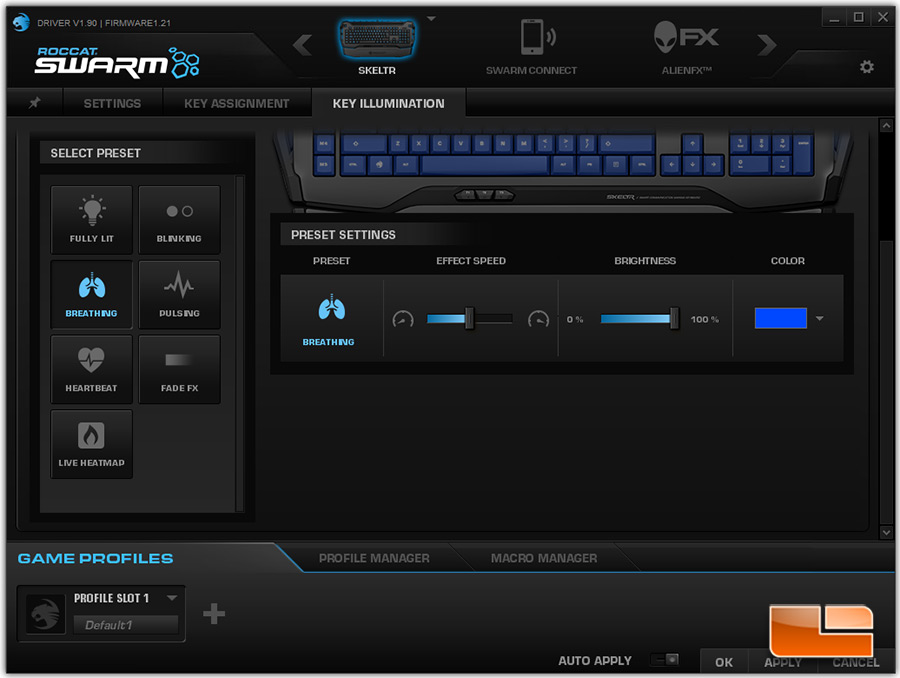Click the Roccat Swarm logo
The image size is (900, 678).
pyautogui.click(x=117, y=62)
